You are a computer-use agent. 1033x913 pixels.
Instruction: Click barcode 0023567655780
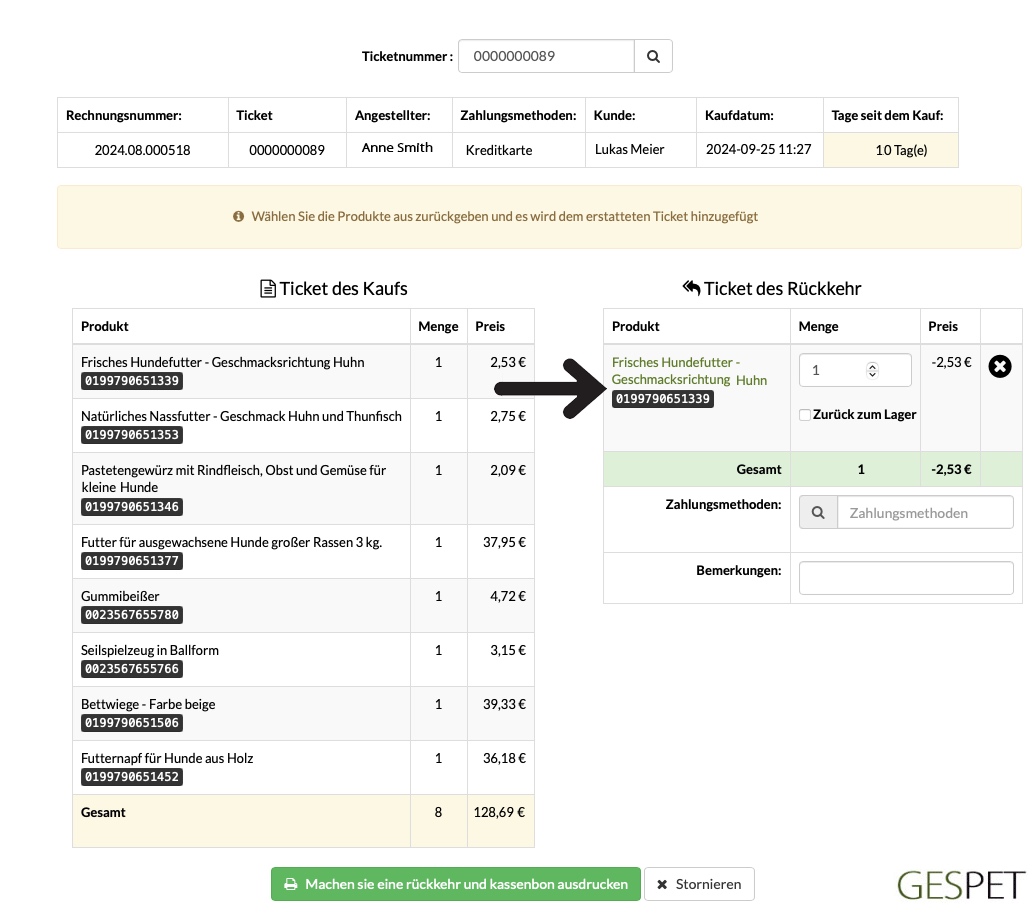click(x=132, y=615)
